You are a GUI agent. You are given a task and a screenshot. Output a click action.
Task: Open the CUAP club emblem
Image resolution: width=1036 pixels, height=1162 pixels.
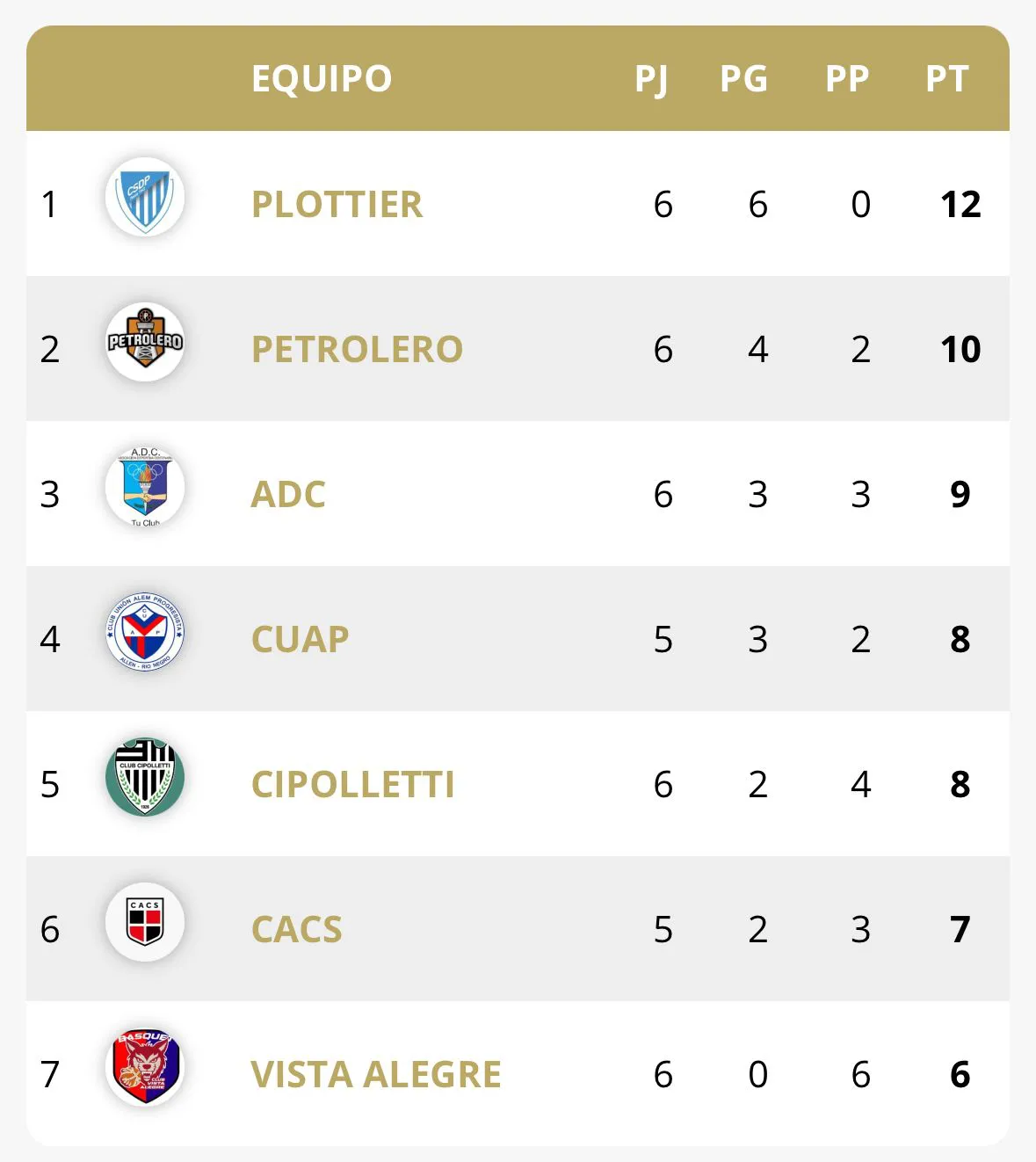(145, 632)
